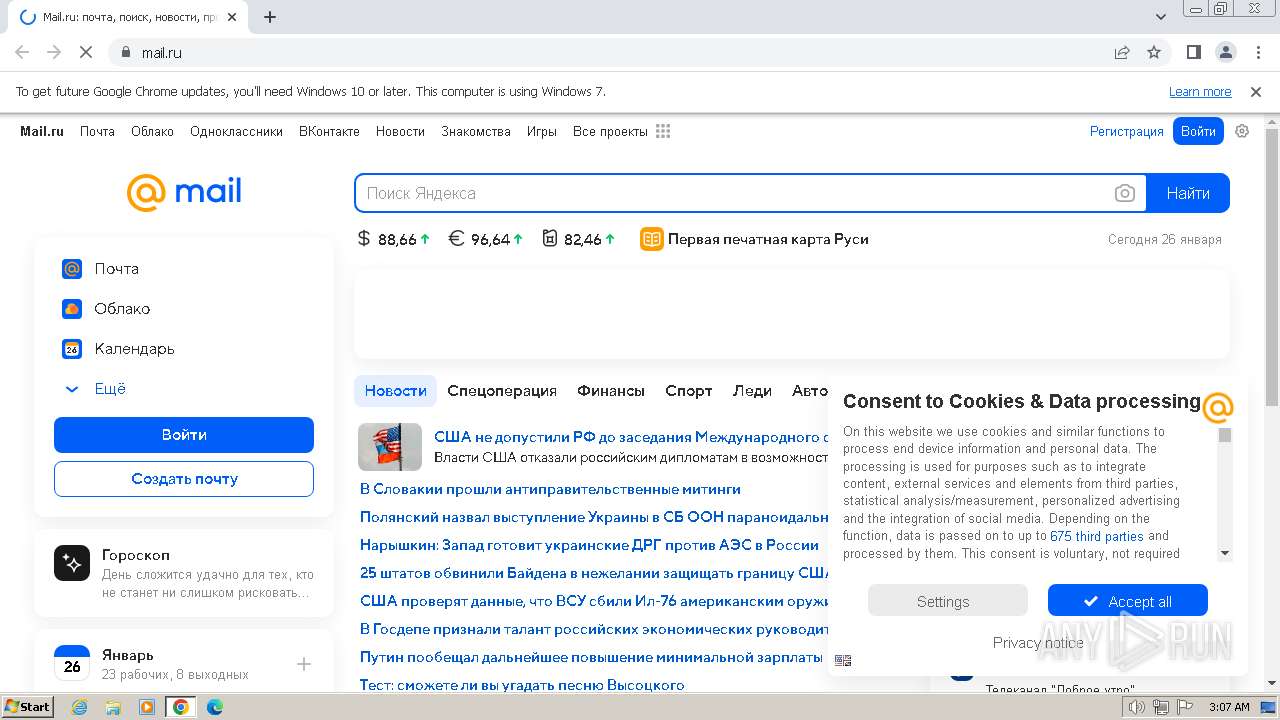This screenshot has height=720, width=1280.
Task: Click the Первая печатная карта Руси book icon
Action: click(x=652, y=239)
